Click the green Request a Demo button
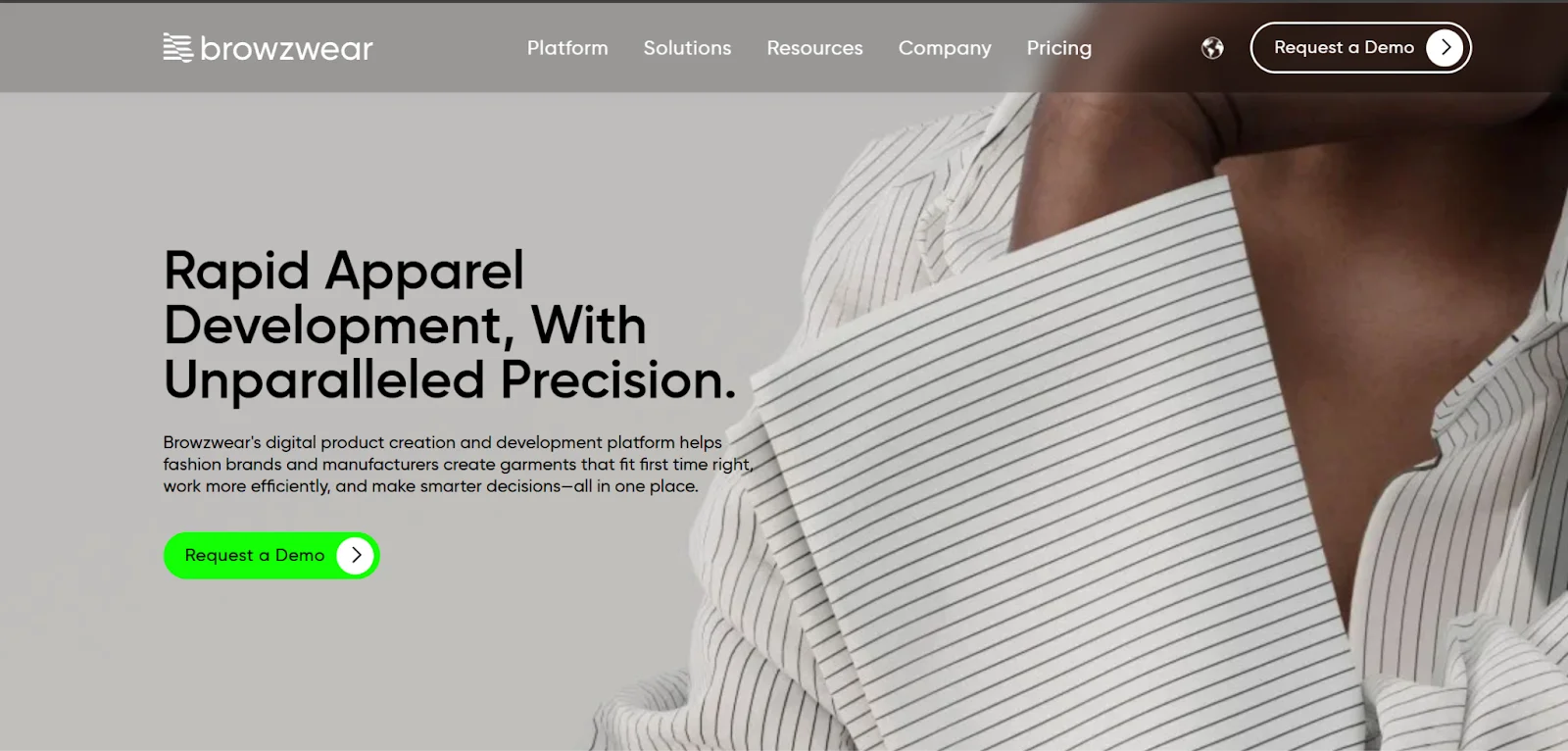The height and width of the screenshot is (751, 1568). pyautogui.click(x=271, y=555)
